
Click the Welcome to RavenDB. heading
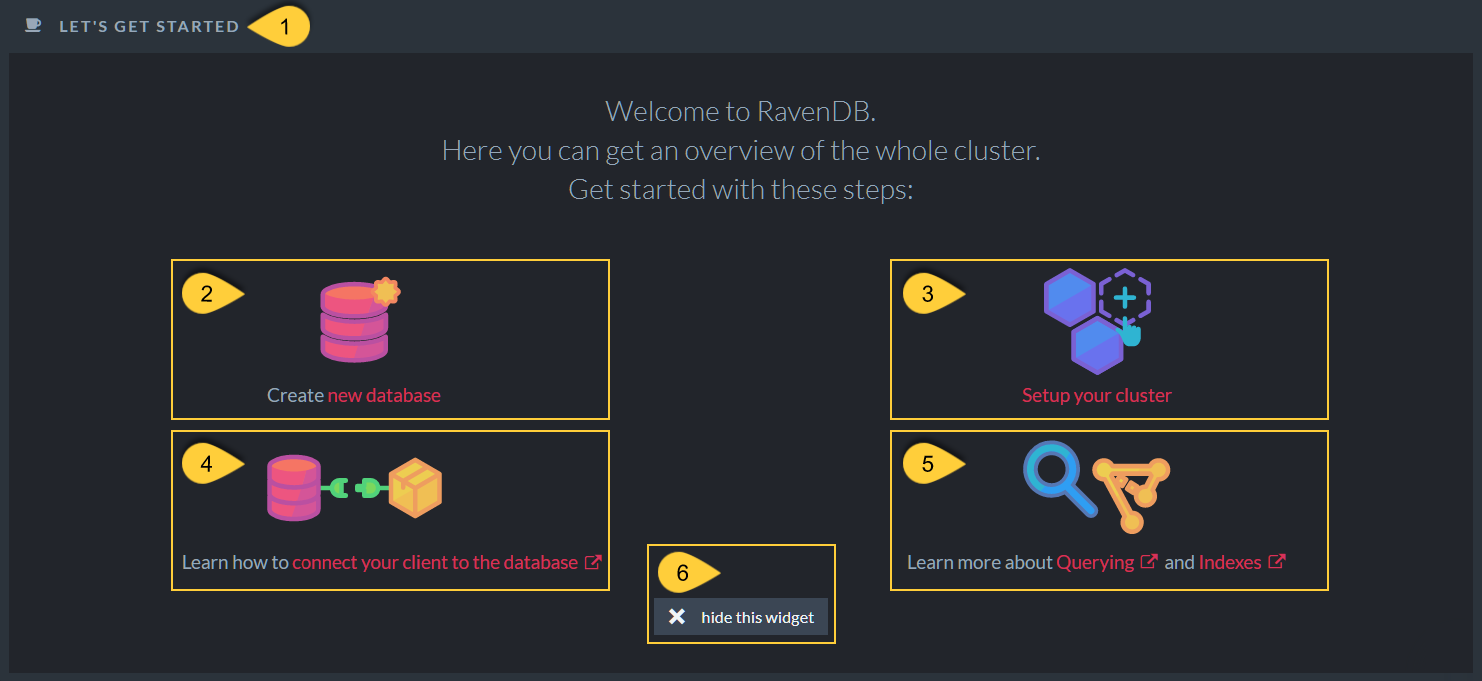[x=741, y=111]
